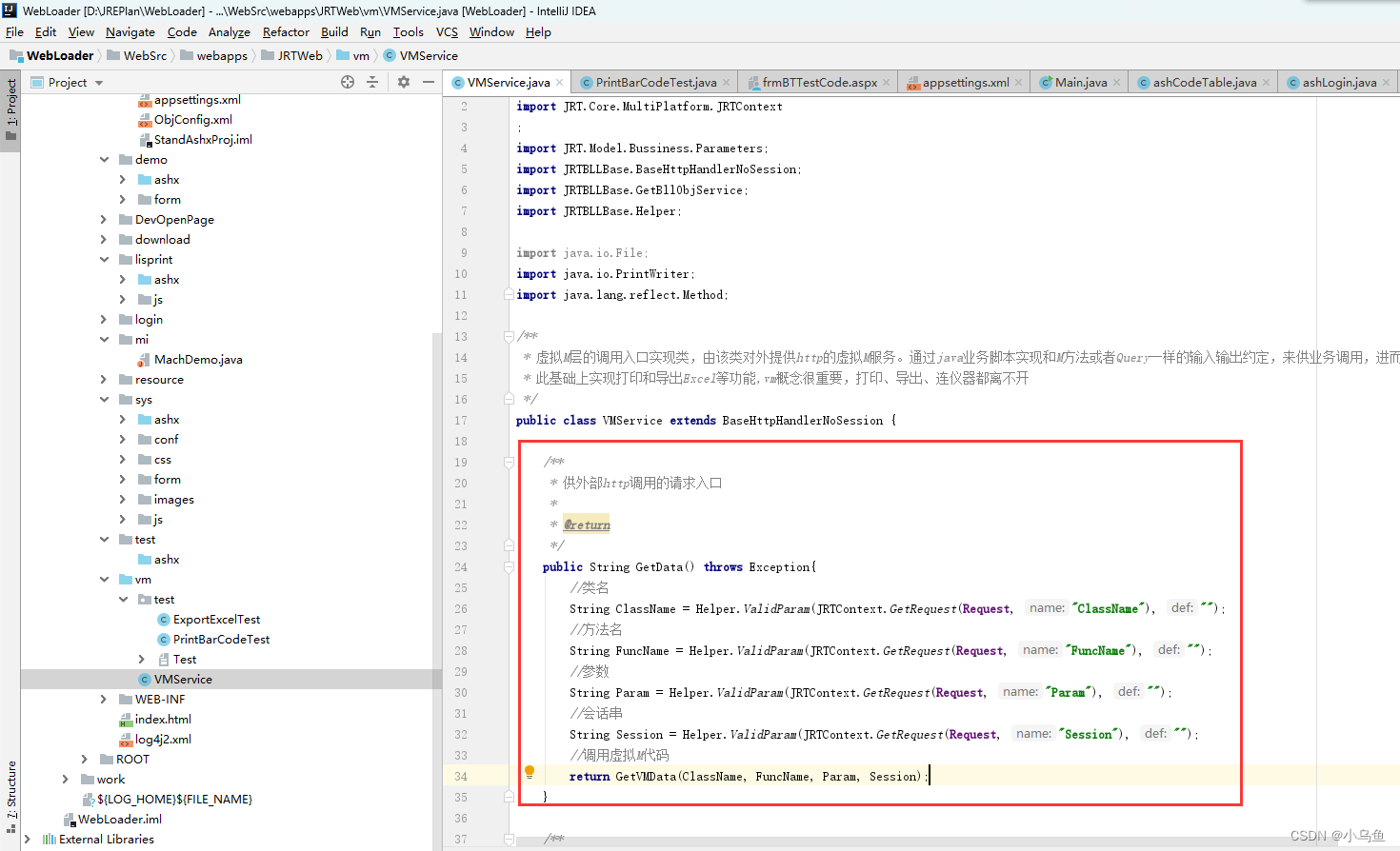Close the Main.java tab

[x=1117, y=83]
